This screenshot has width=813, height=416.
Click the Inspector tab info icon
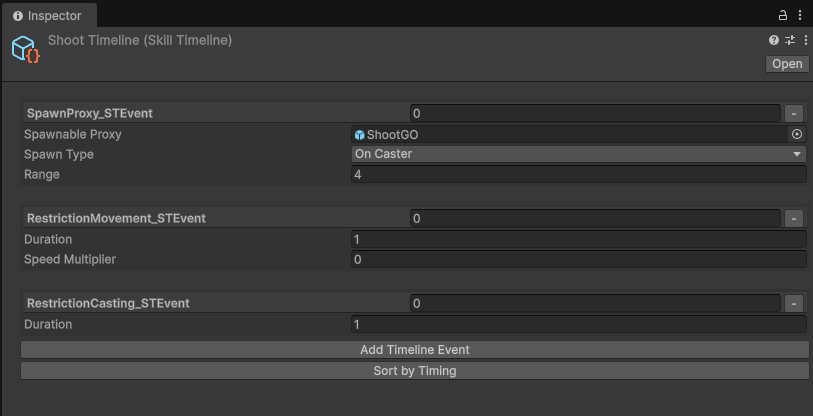(18, 16)
